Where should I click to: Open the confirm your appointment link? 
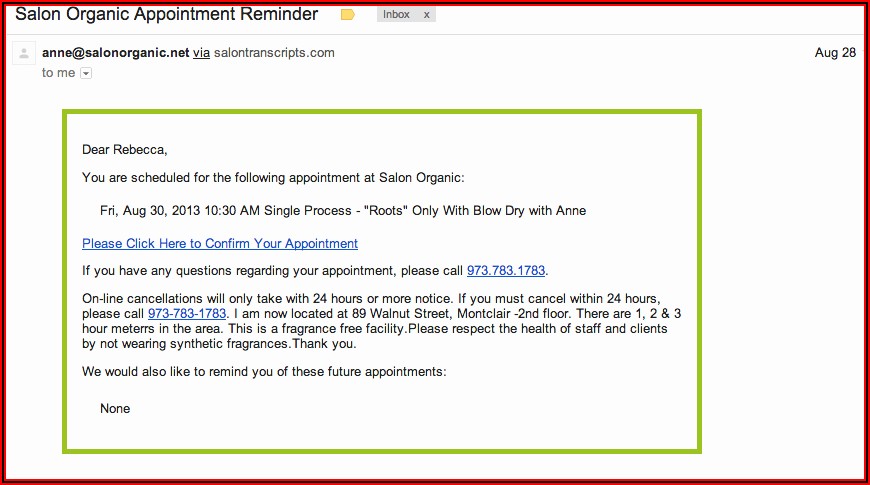coord(220,243)
